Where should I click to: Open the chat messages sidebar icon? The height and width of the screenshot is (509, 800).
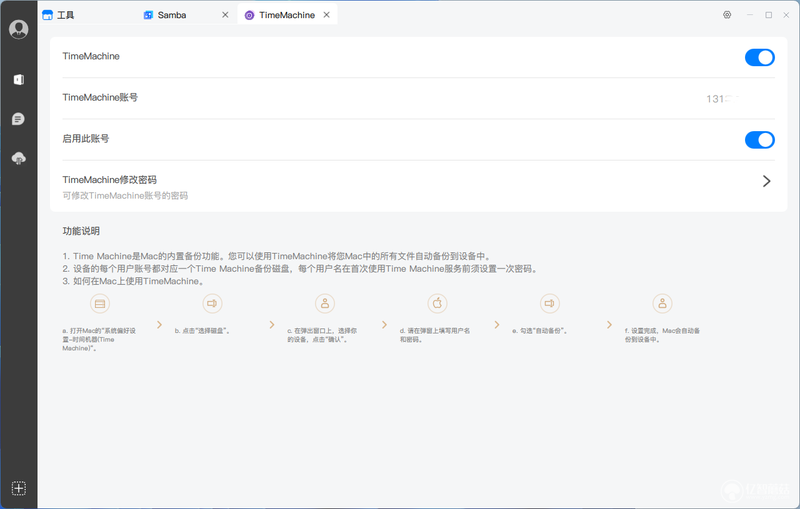(x=18, y=119)
